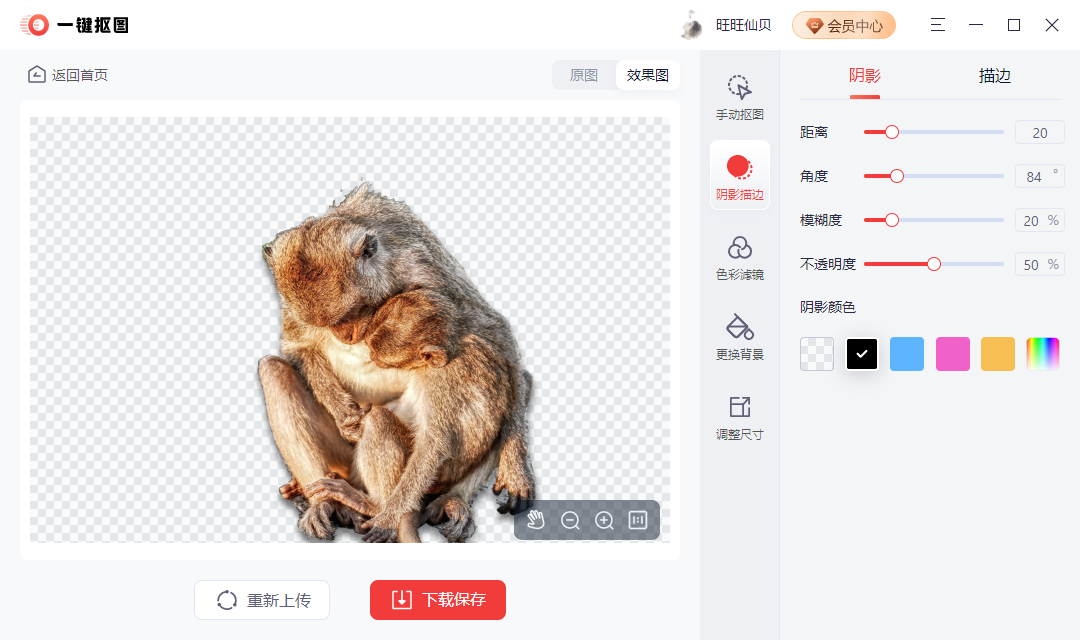This screenshot has width=1080, height=640.
Task: Zoom out on the canvas
Action: tap(570, 520)
